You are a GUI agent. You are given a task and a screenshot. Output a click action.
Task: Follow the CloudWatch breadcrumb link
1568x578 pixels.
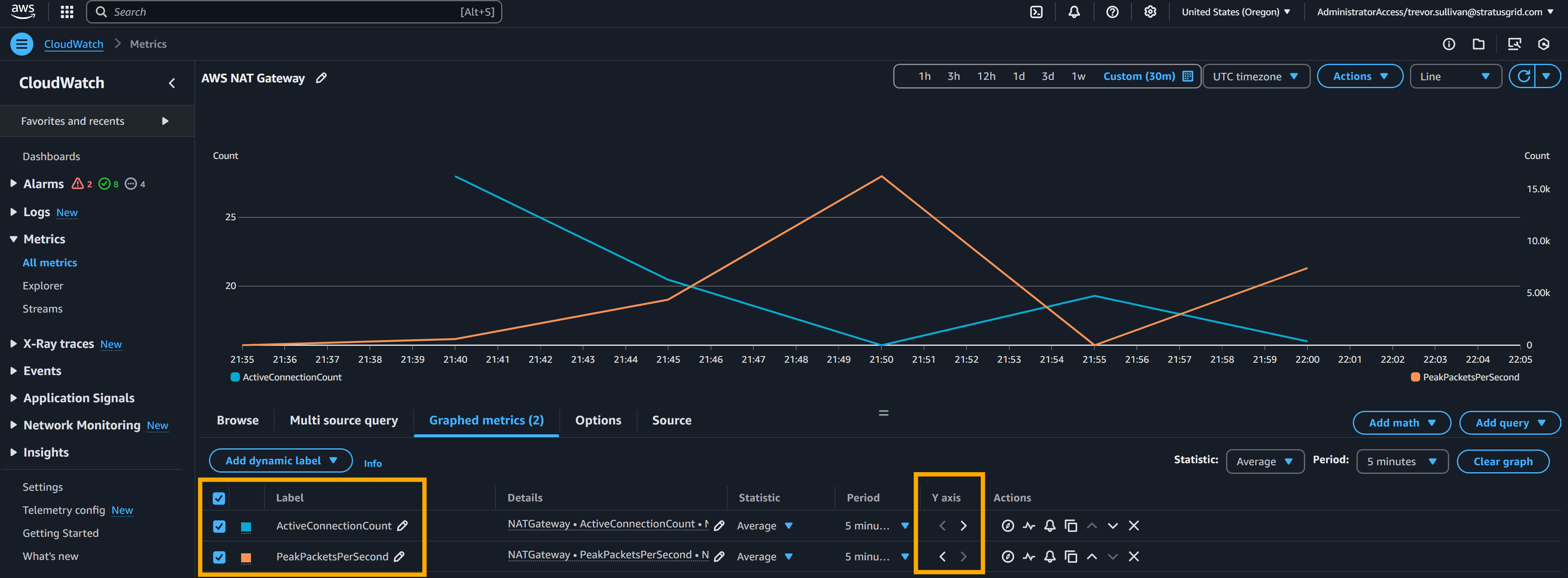[74, 44]
